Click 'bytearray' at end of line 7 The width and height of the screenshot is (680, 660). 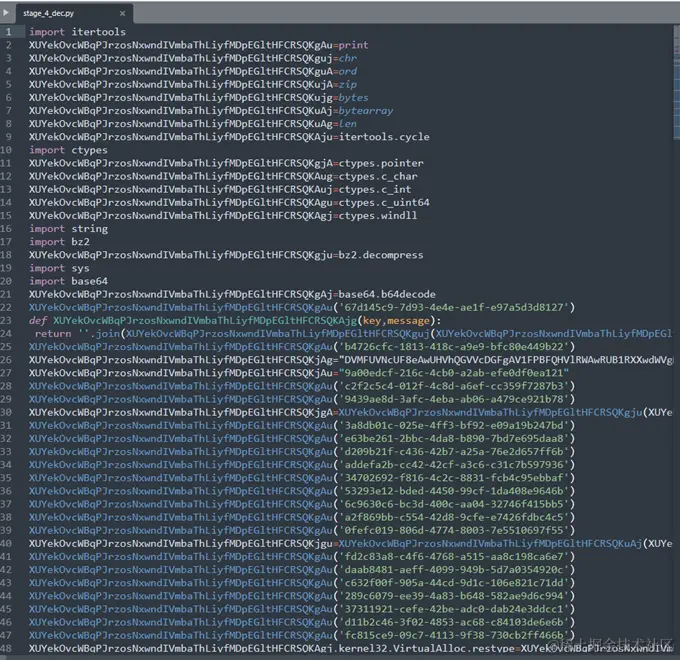click(366, 111)
